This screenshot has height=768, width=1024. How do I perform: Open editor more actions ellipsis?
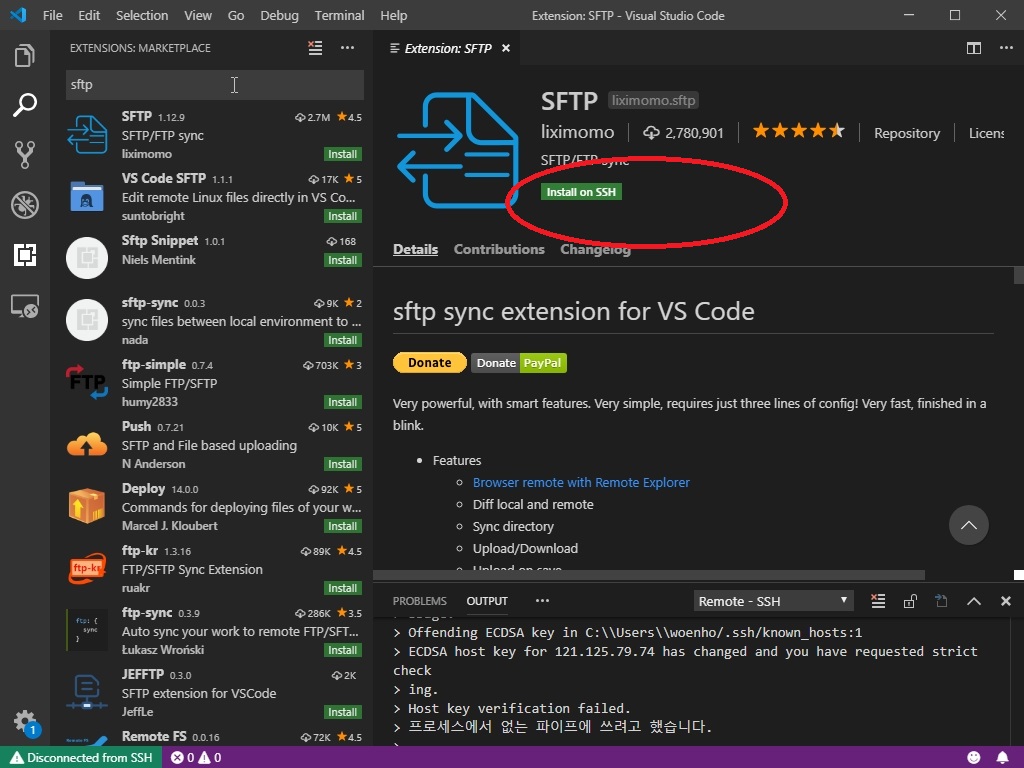pos(1006,48)
